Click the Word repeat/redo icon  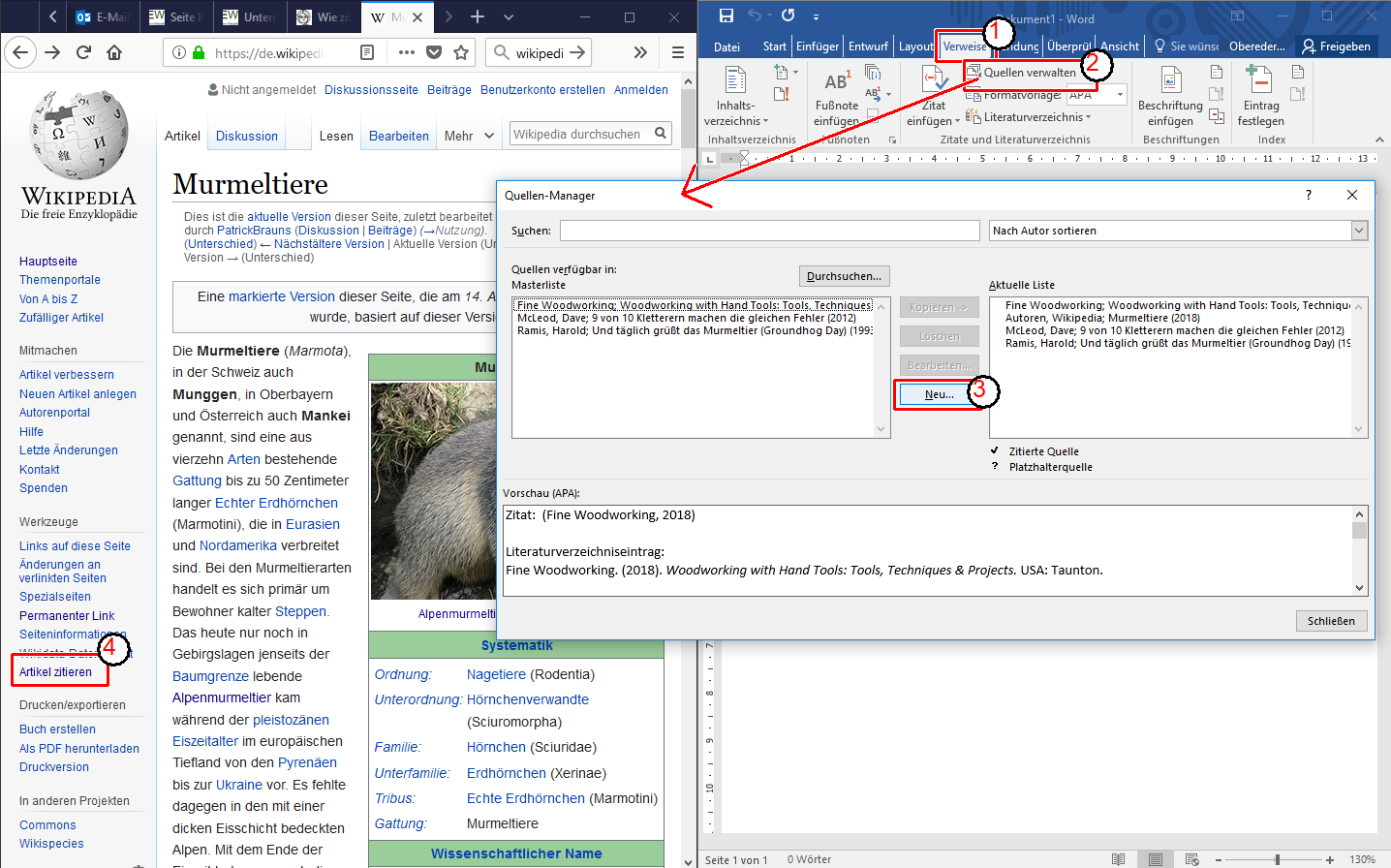click(x=788, y=15)
